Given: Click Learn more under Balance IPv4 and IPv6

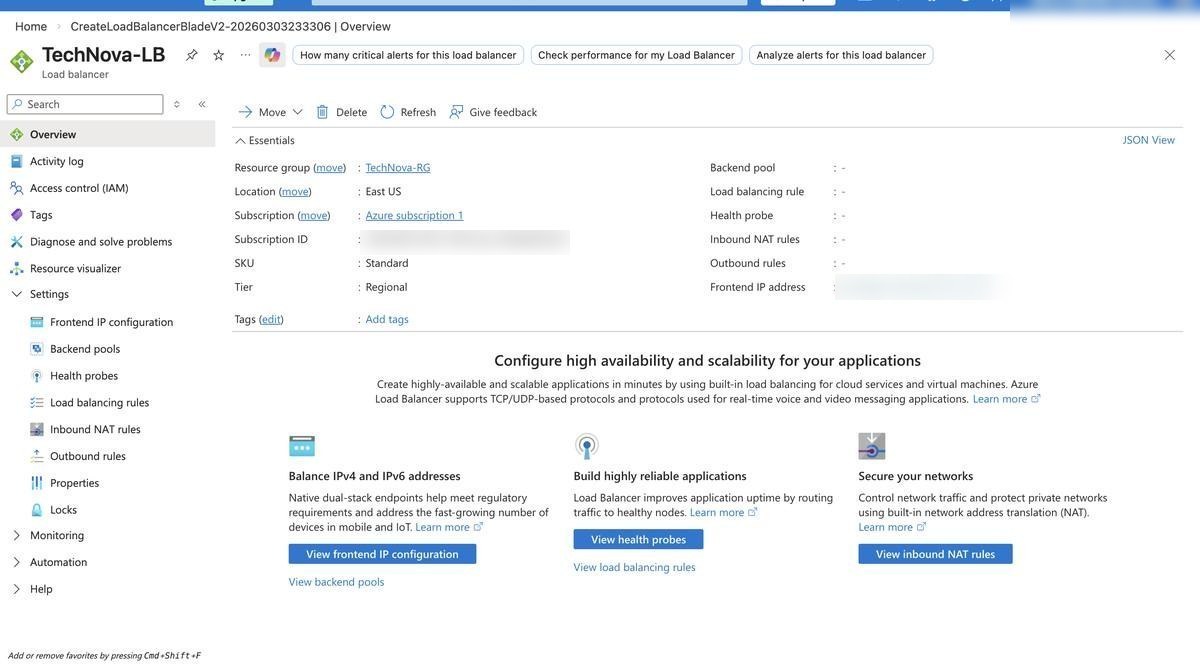Looking at the screenshot, I should point(449,527).
